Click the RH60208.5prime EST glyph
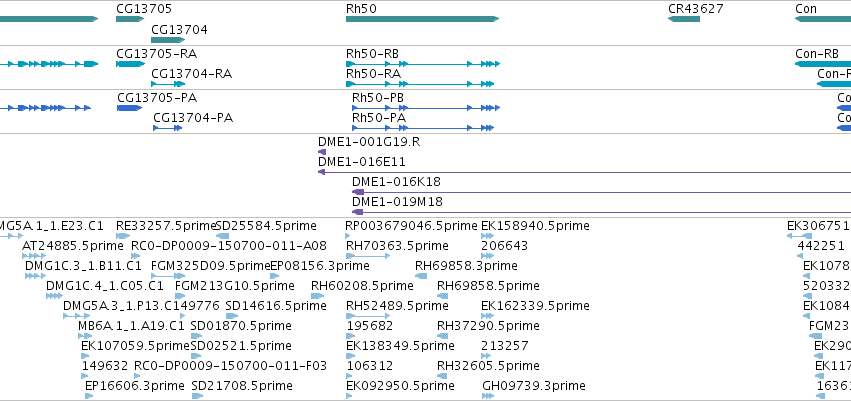851x401 pixels. pyautogui.click(x=317, y=296)
